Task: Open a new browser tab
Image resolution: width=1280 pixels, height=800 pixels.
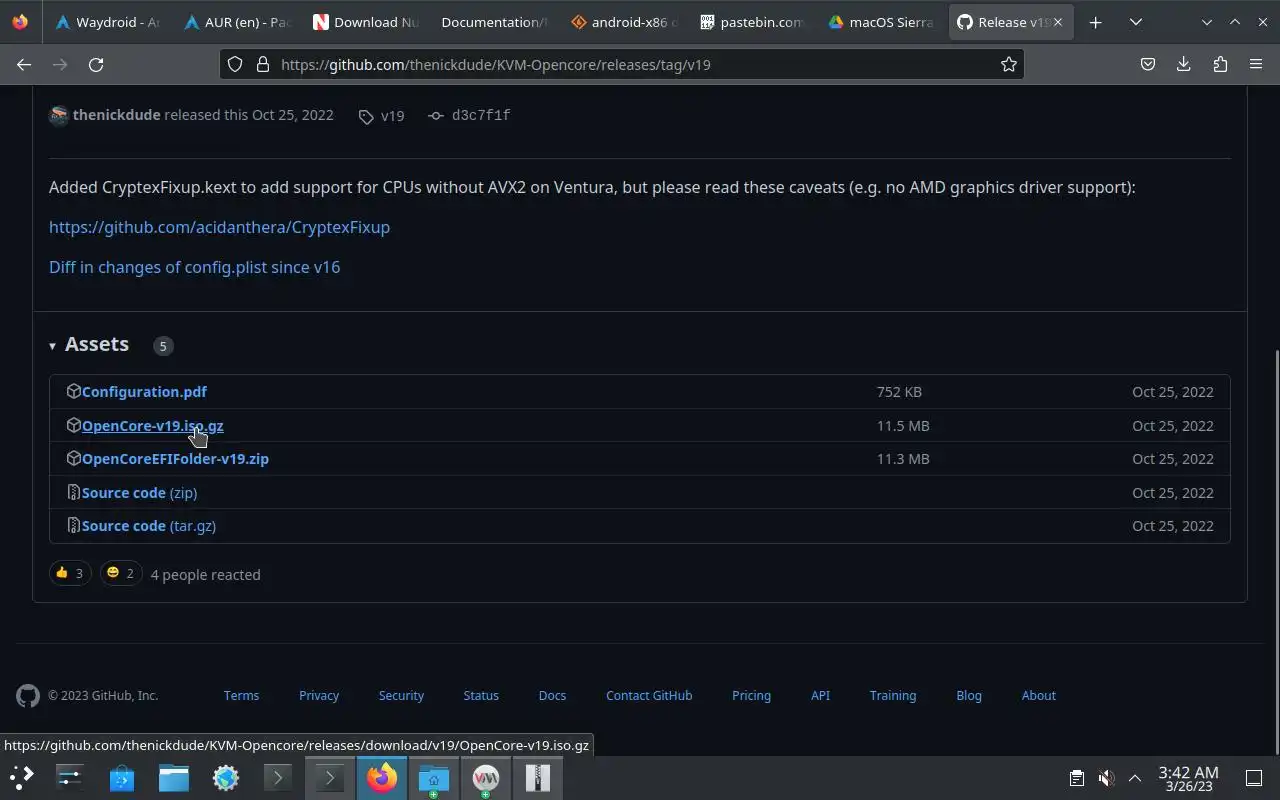Action: pyautogui.click(x=1096, y=22)
